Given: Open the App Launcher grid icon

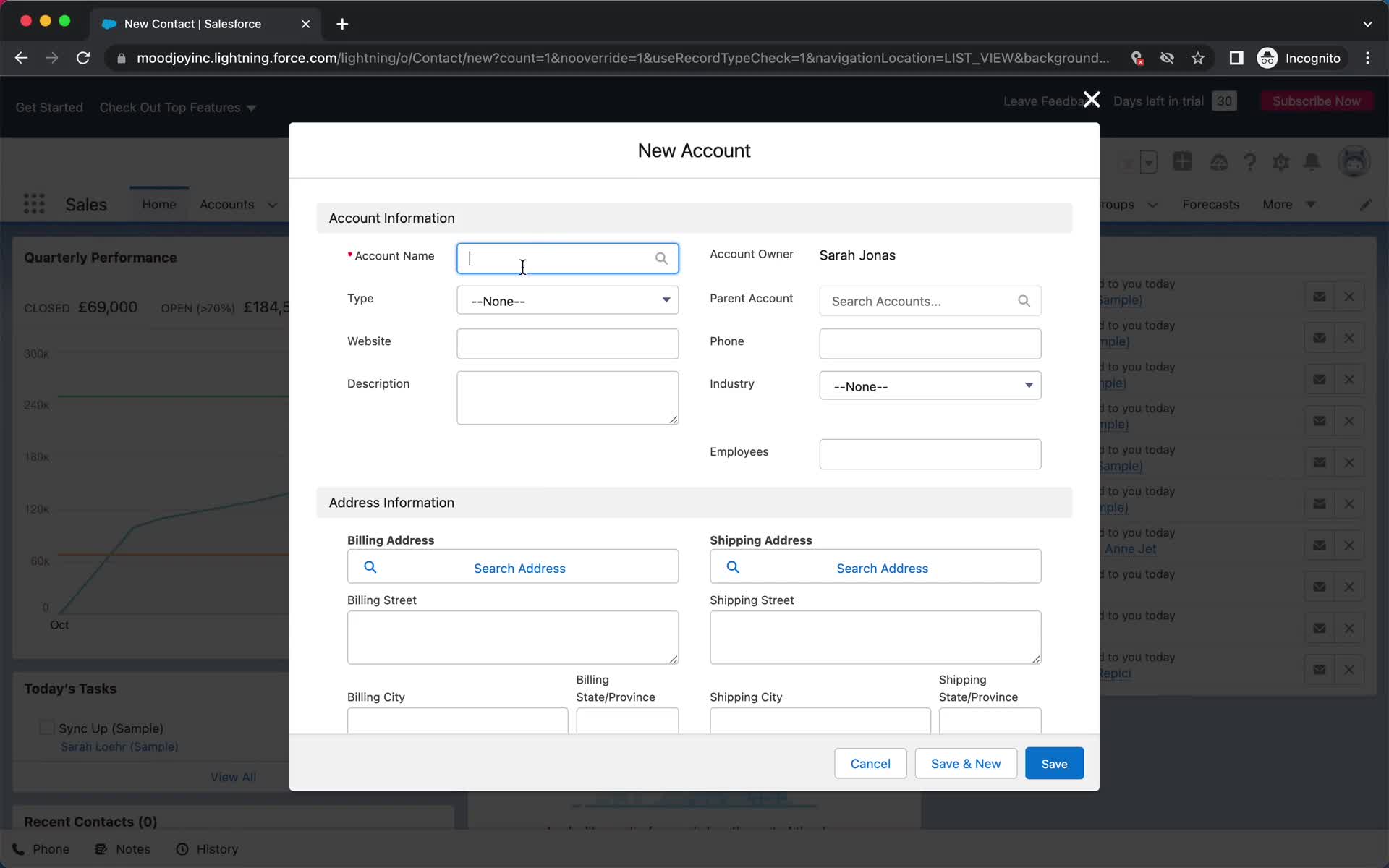Looking at the screenshot, I should [x=34, y=204].
